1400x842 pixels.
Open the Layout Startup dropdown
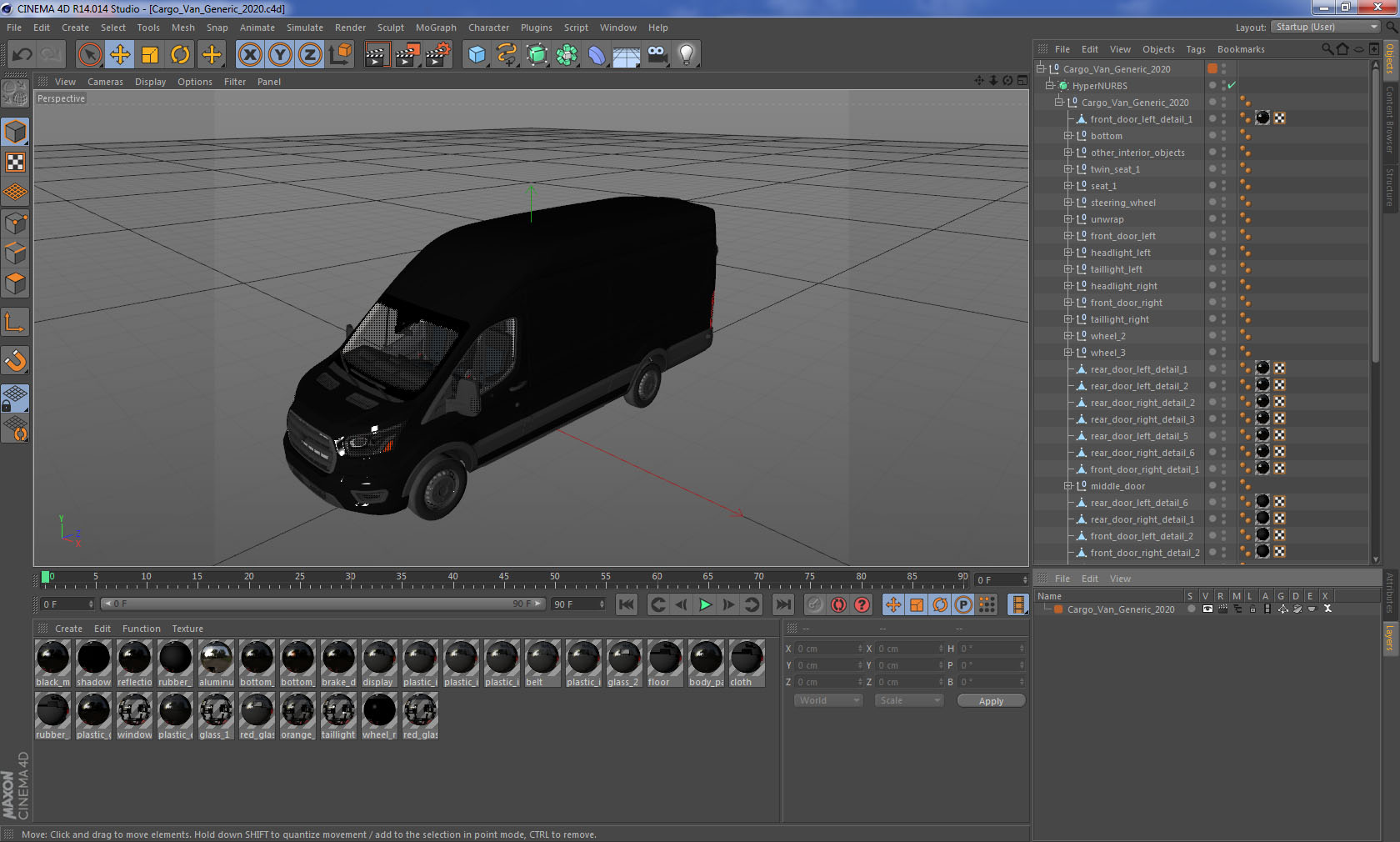1327,27
